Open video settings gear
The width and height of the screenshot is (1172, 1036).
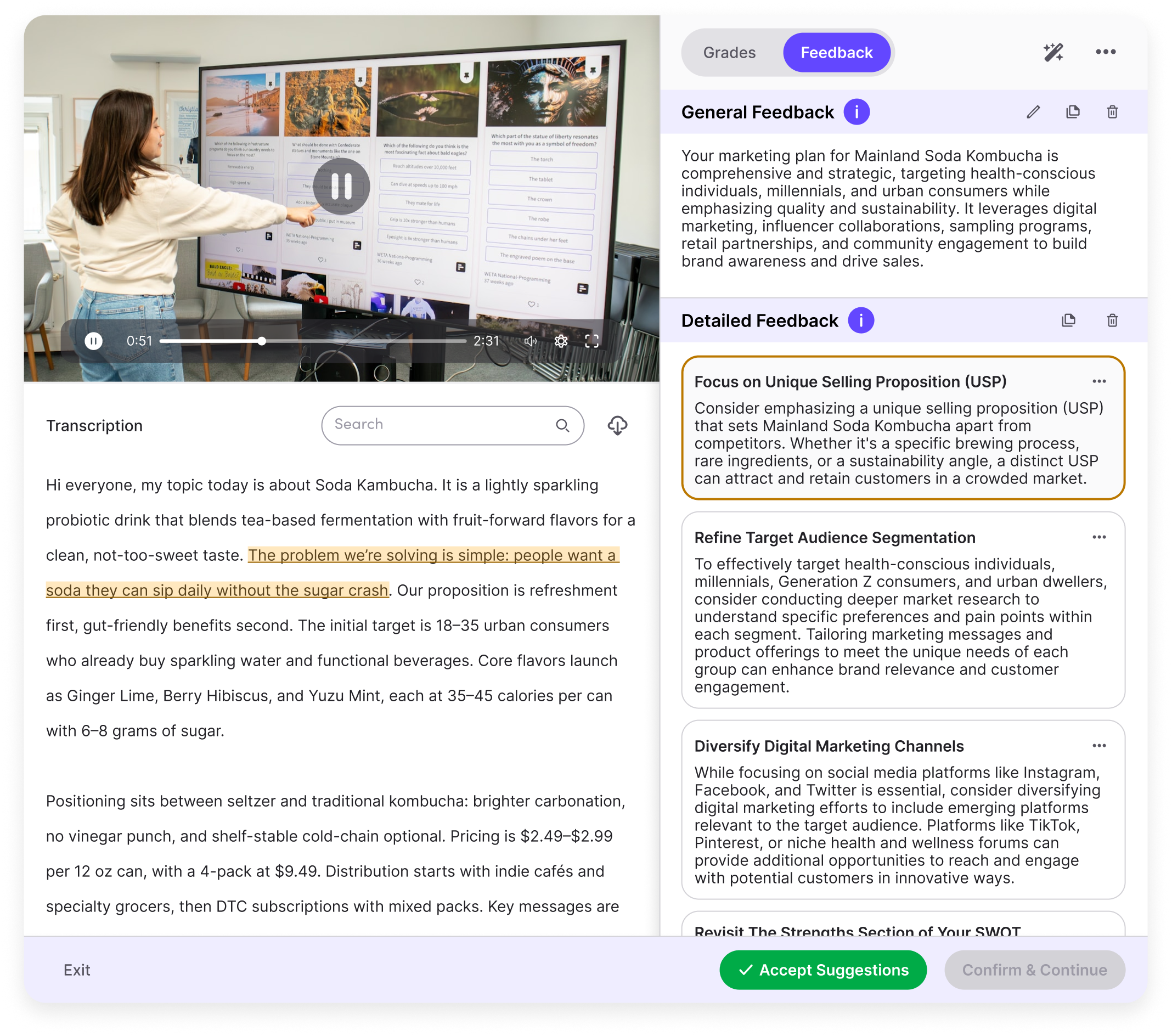(561, 341)
